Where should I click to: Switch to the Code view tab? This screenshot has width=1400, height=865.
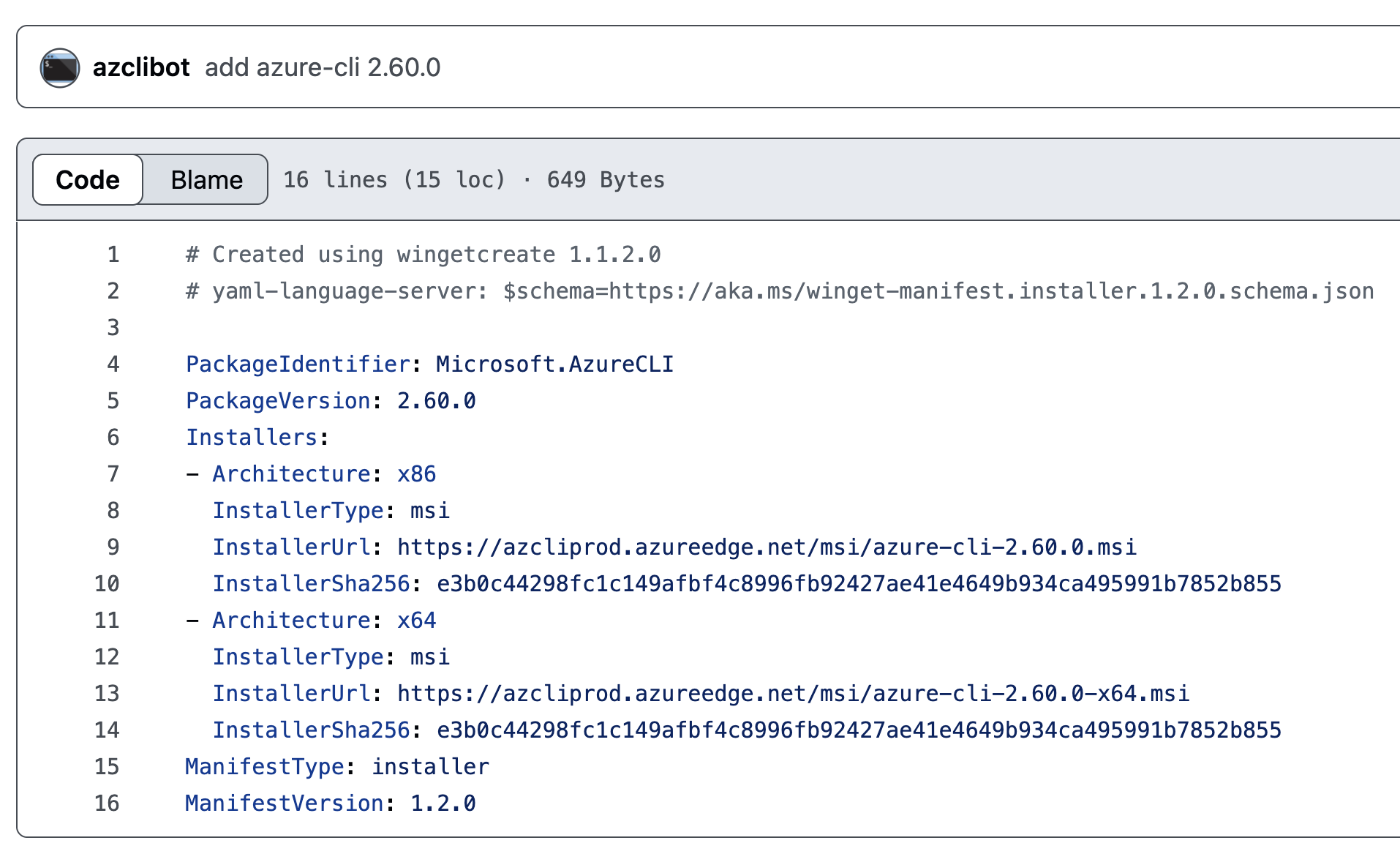88,180
